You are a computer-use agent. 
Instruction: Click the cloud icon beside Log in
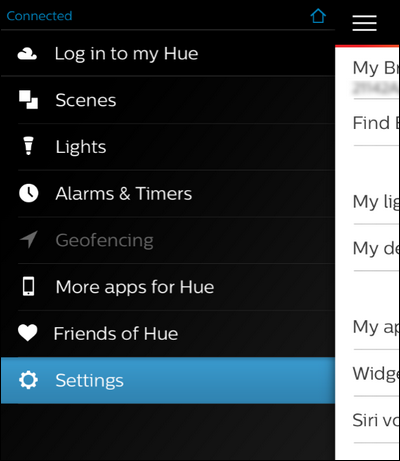27,53
